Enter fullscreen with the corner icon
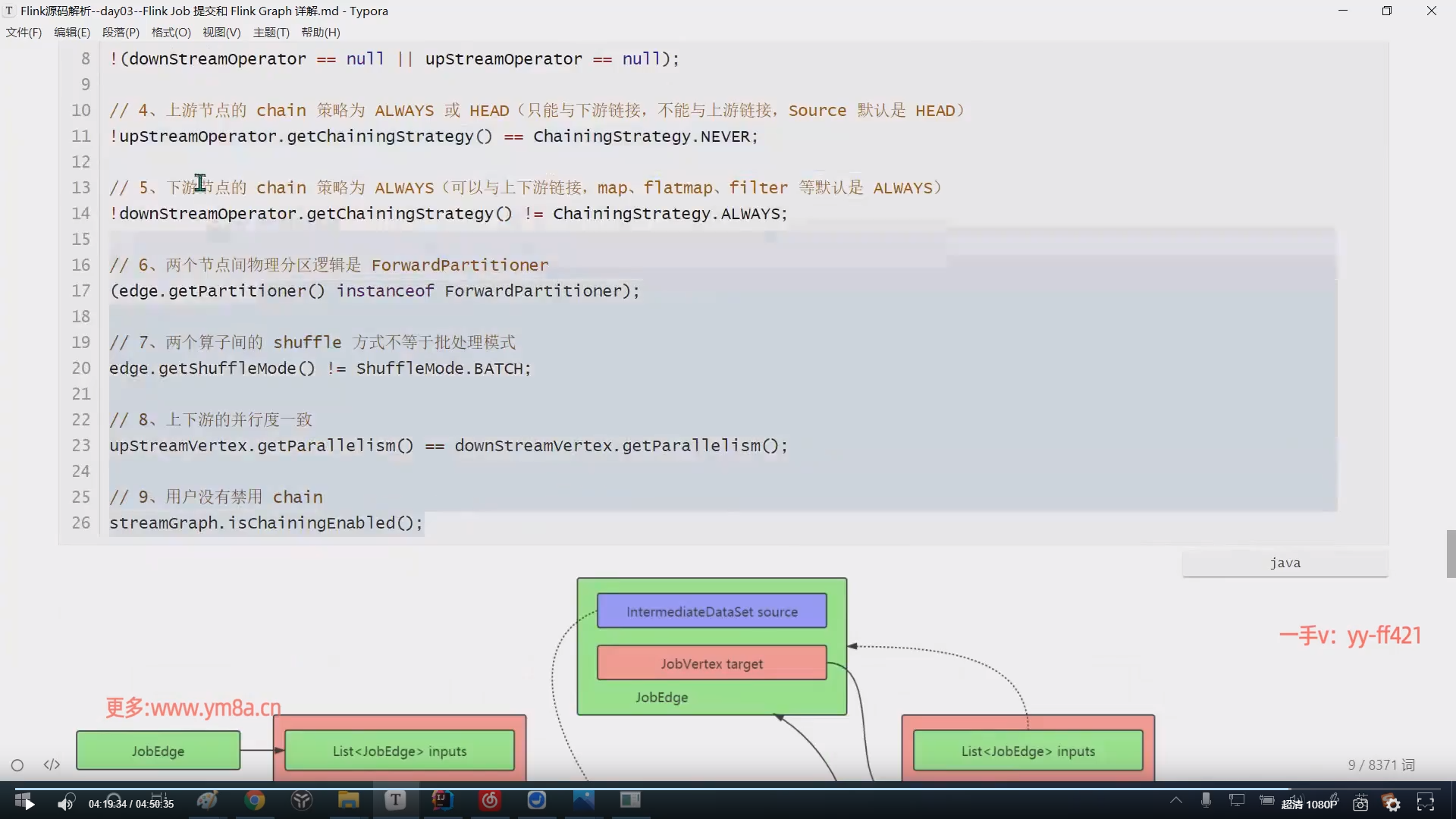Screen dimensions: 1456x819 click(x=1426, y=803)
